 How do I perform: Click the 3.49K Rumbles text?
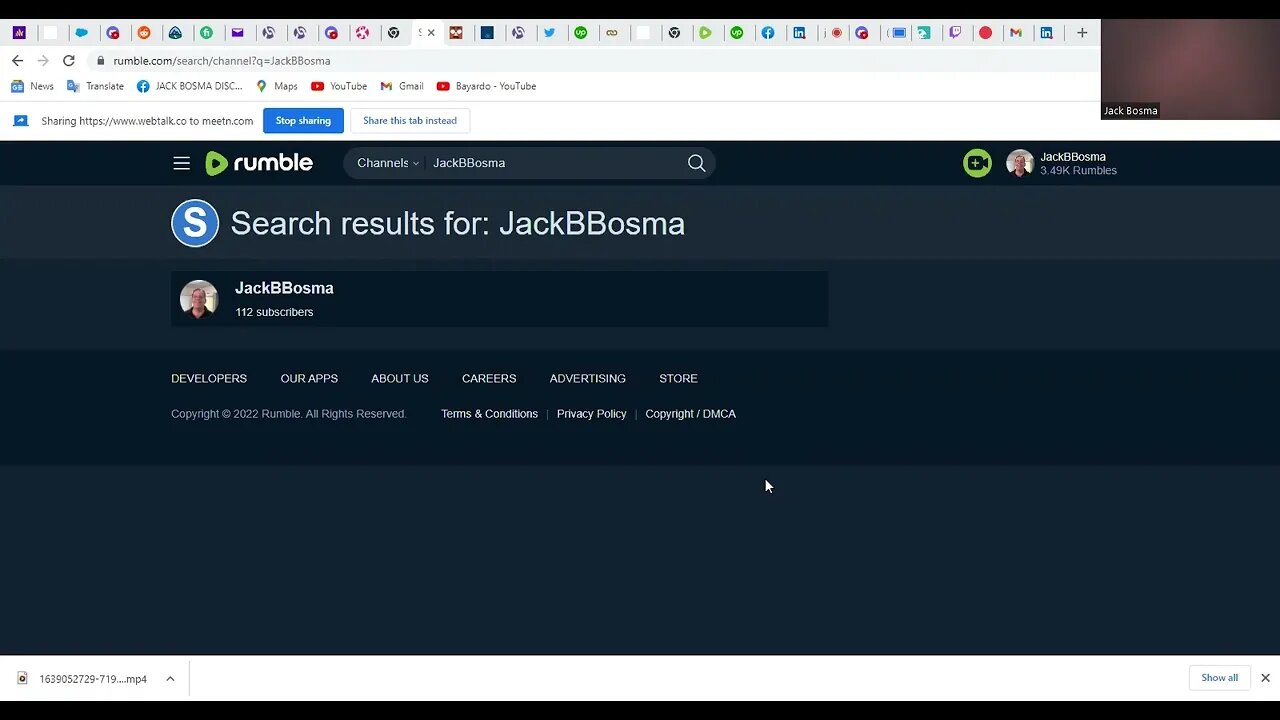pos(1078,171)
